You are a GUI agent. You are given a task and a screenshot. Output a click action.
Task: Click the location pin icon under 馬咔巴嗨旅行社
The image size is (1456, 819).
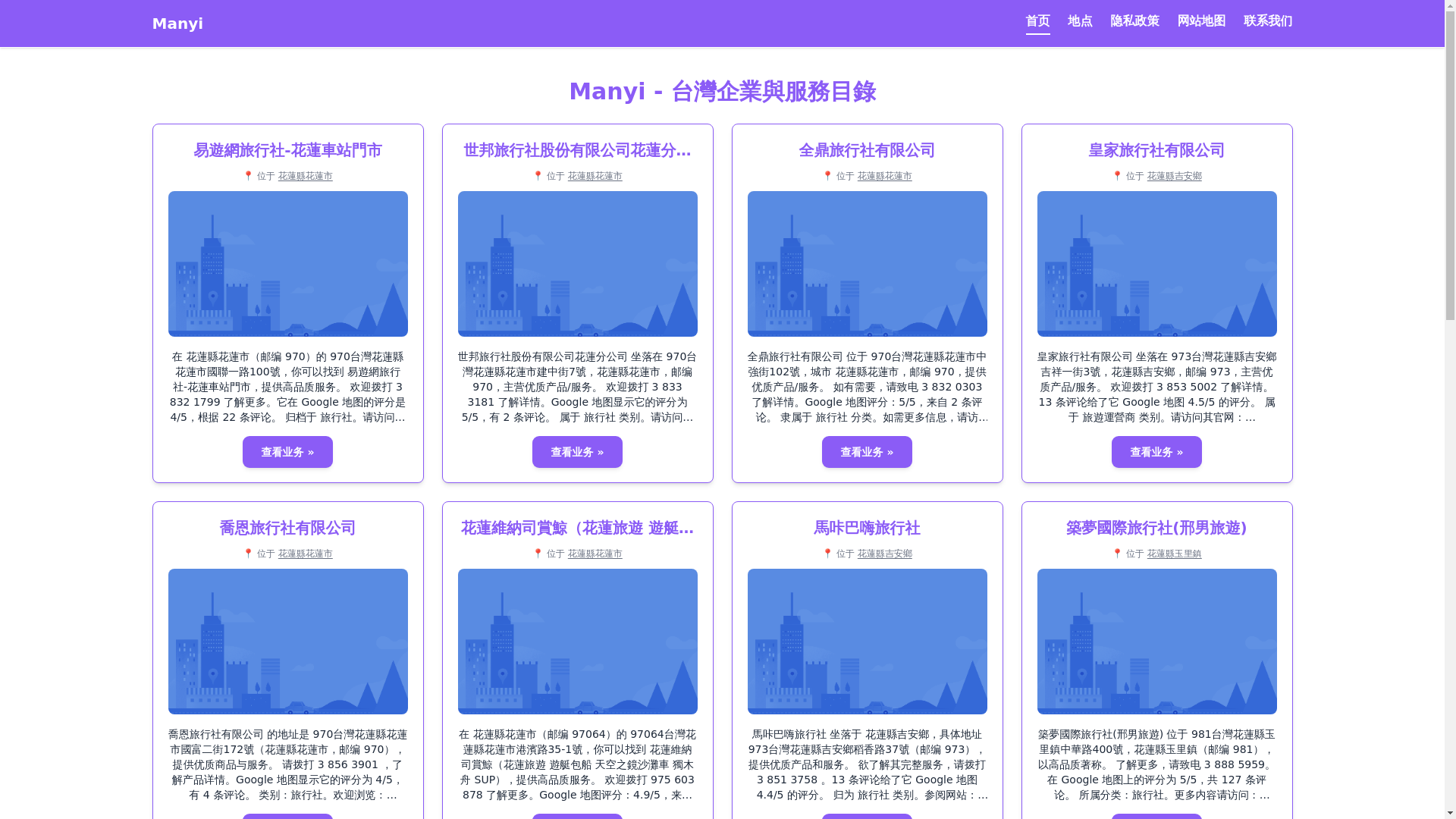827,554
